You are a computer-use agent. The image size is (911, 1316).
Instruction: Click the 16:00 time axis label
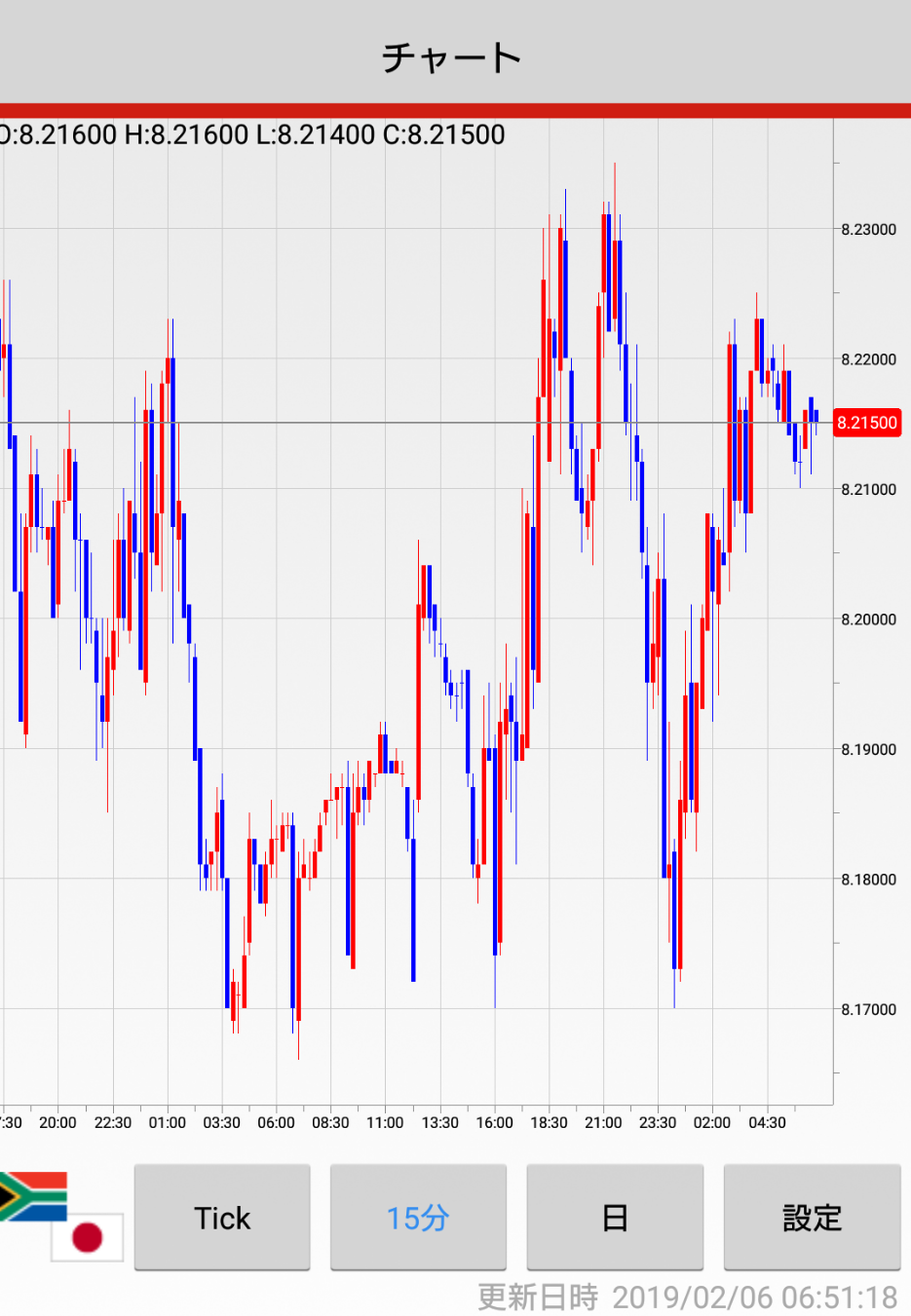(494, 1123)
